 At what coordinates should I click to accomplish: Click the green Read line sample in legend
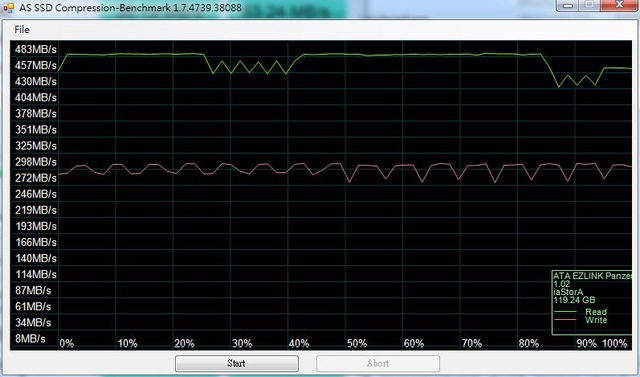click(x=565, y=312)
